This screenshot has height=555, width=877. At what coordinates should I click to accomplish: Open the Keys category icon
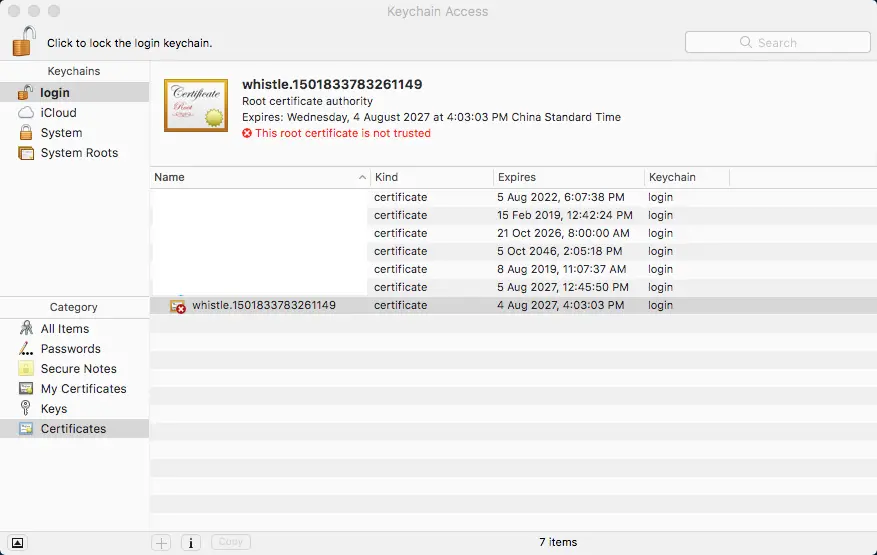[x=25, y=408]
